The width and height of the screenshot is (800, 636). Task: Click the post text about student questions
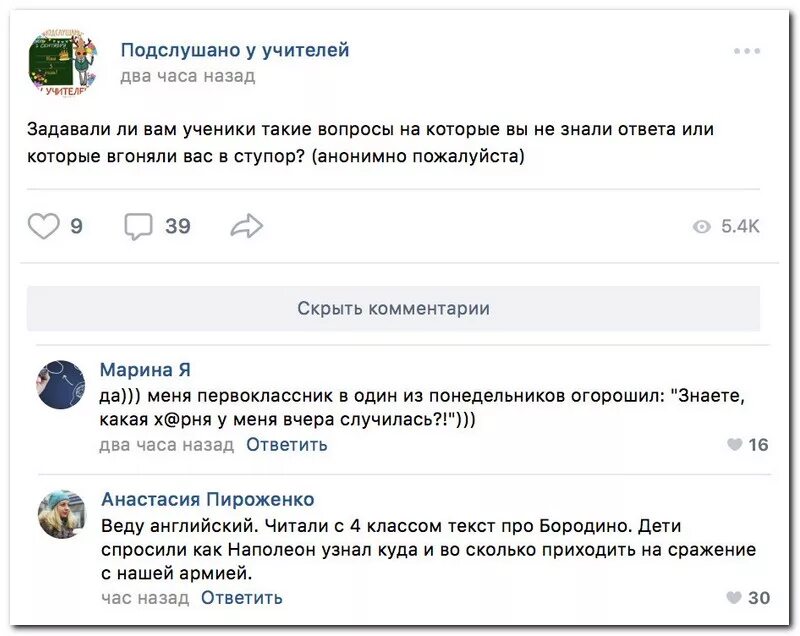click(x=370, y=143)
